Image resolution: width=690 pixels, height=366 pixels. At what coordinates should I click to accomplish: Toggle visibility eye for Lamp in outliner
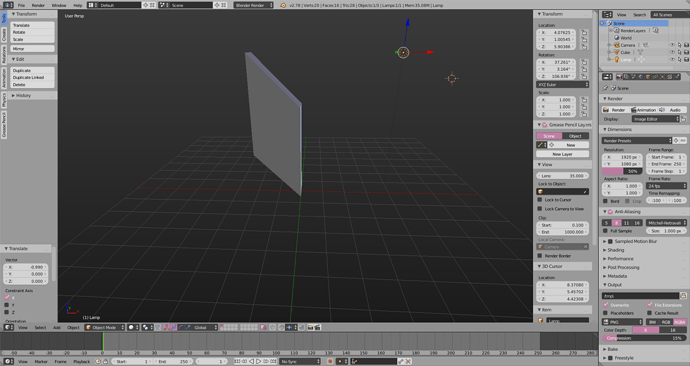[672, 59]
